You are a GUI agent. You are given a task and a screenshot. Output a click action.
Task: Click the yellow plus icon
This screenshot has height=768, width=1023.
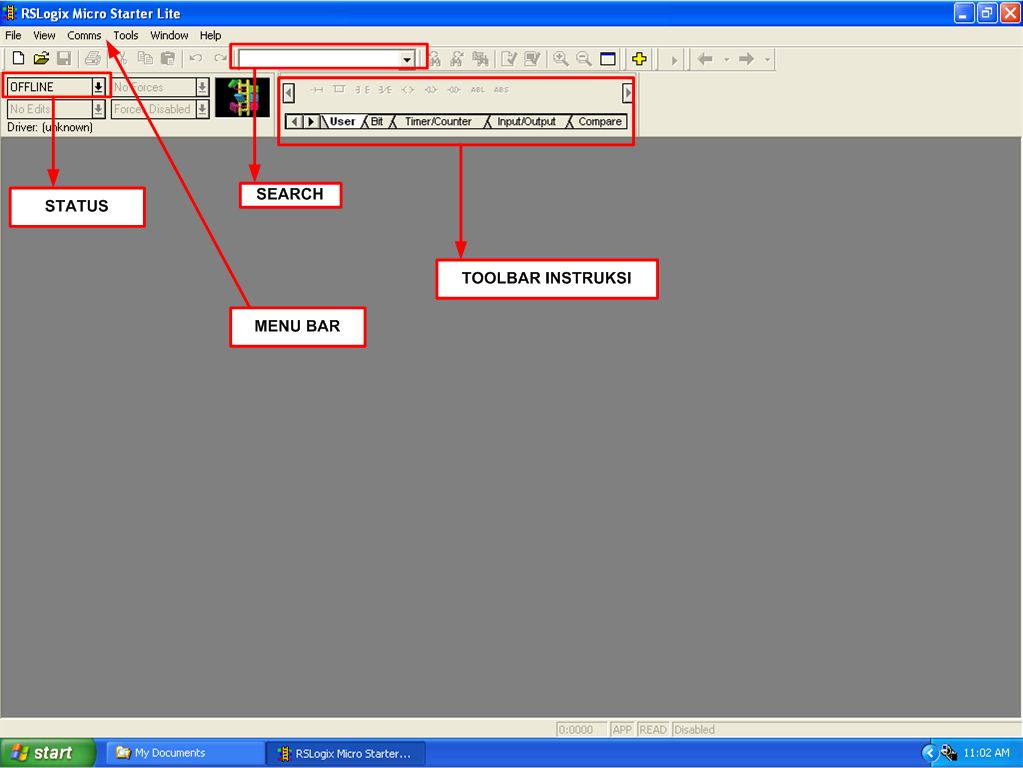[x=639, y=59]
